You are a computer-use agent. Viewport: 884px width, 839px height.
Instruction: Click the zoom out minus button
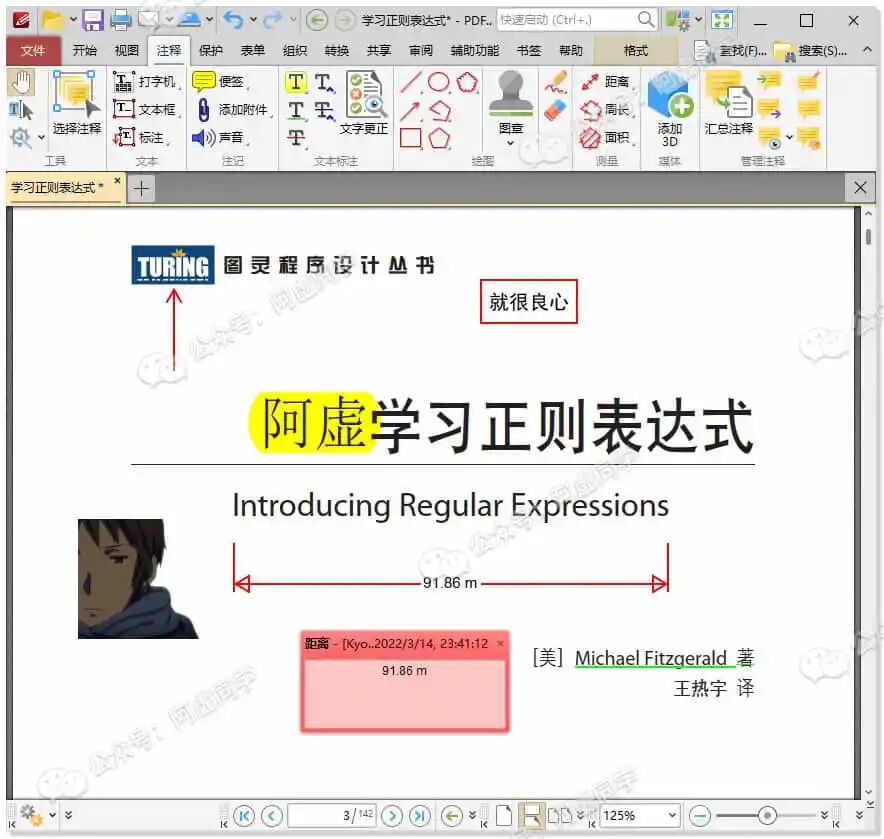pyautogui.click(x=700, y=815)
